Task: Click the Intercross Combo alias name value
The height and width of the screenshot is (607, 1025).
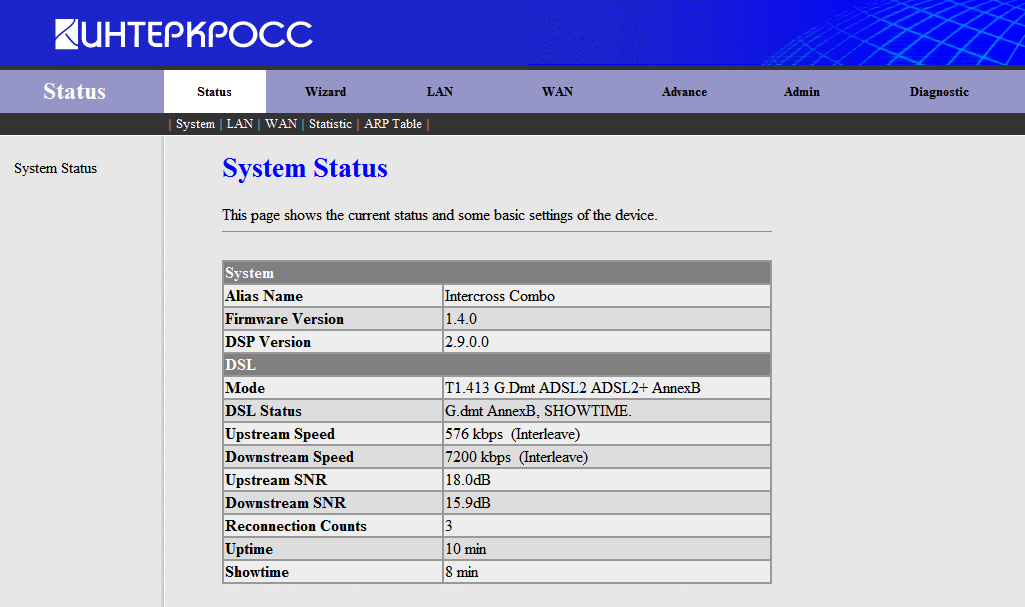Action: (x=500, y=296)
